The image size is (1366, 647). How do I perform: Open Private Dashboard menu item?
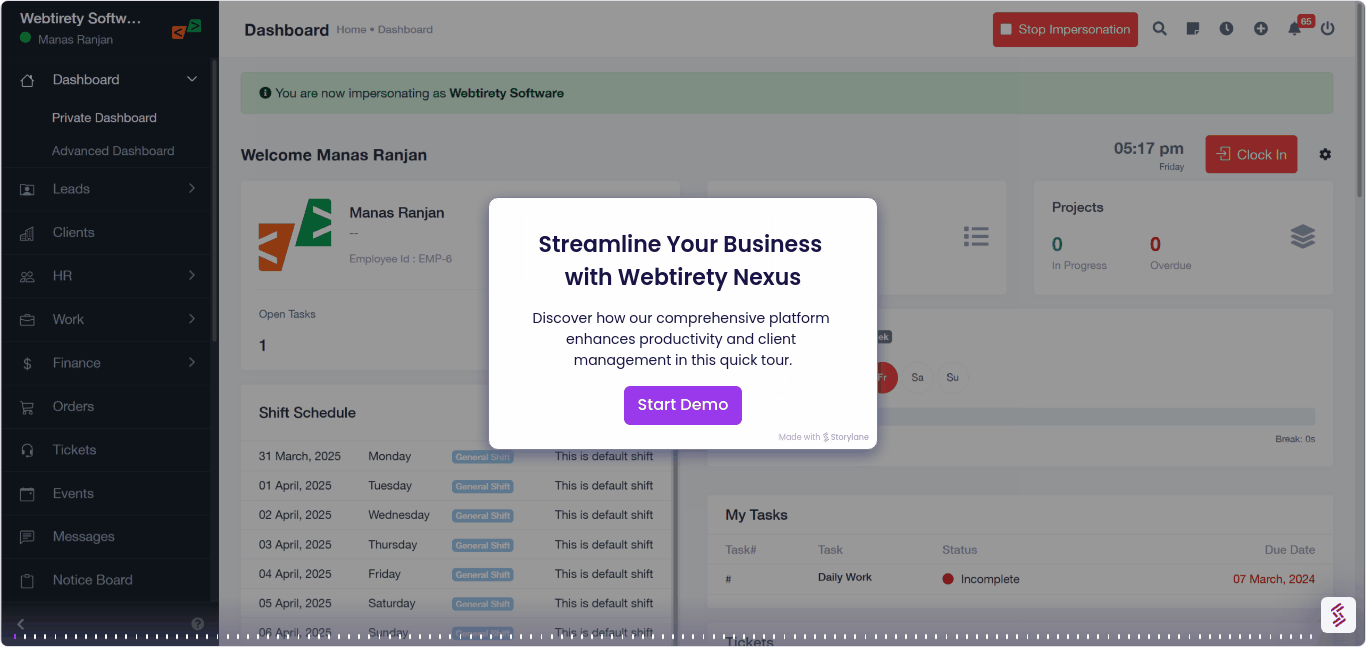[x=104, y=118]
